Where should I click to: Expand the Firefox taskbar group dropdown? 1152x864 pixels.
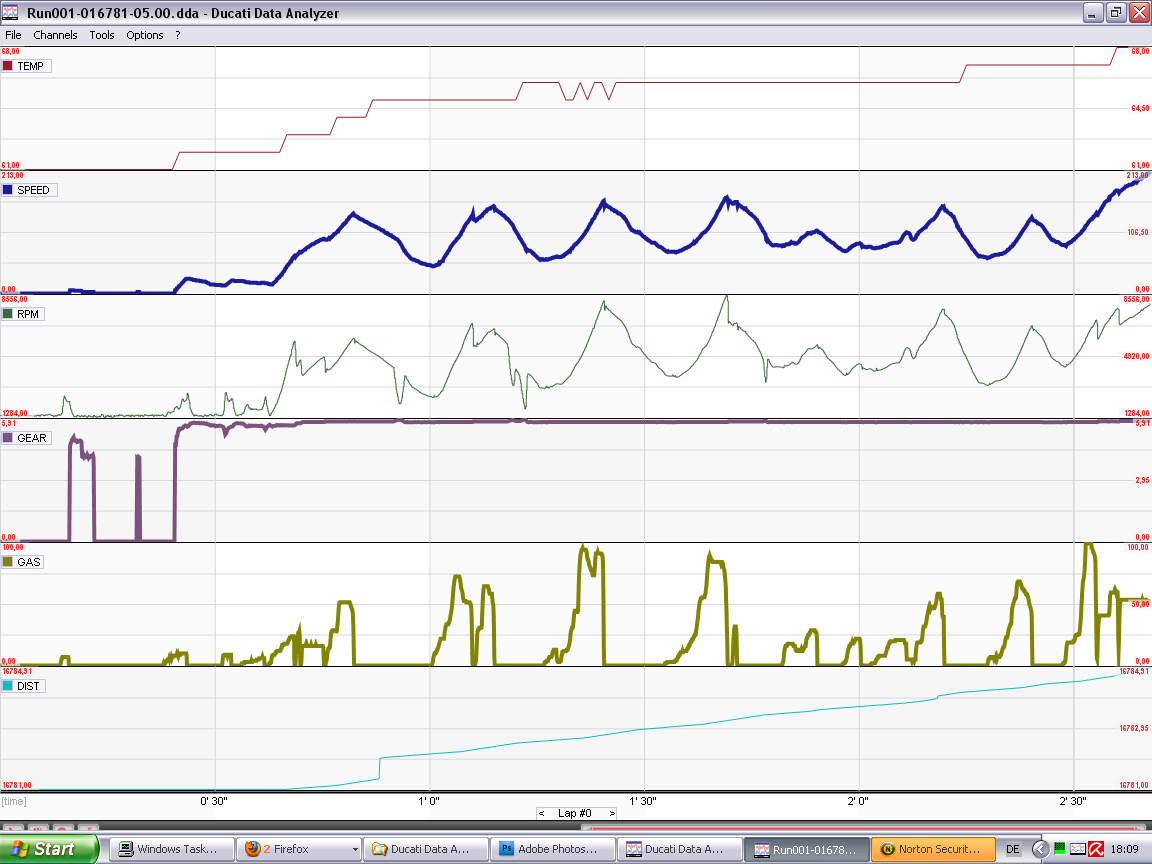coord(355,849)
